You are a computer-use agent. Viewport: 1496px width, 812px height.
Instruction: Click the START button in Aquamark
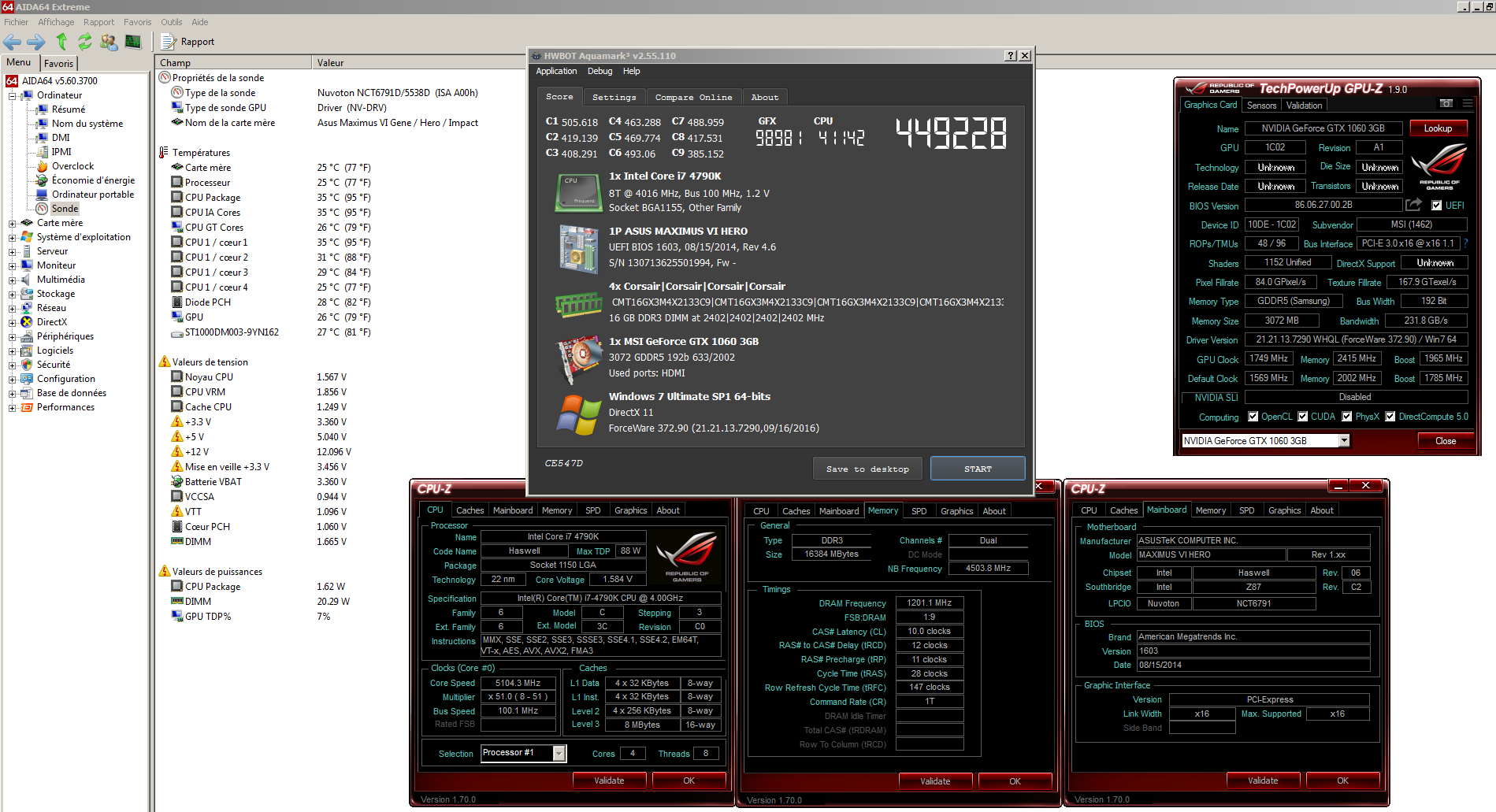point(978,469)
